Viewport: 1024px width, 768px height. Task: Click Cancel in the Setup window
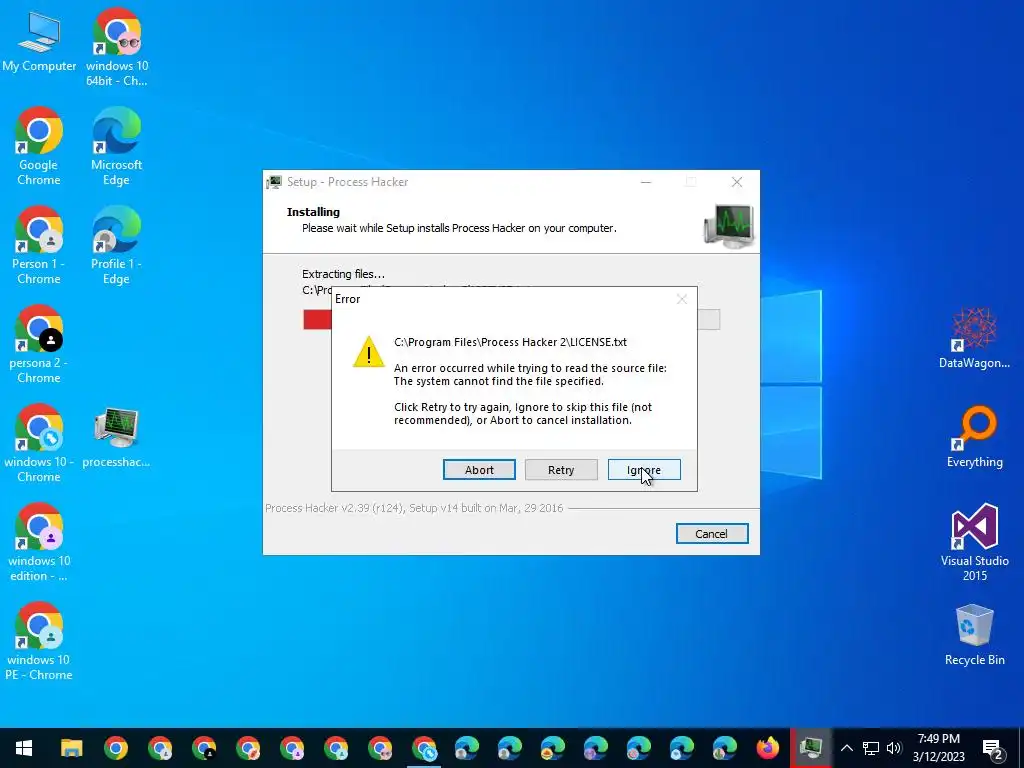pyautogui.click(x=712, y=534)
